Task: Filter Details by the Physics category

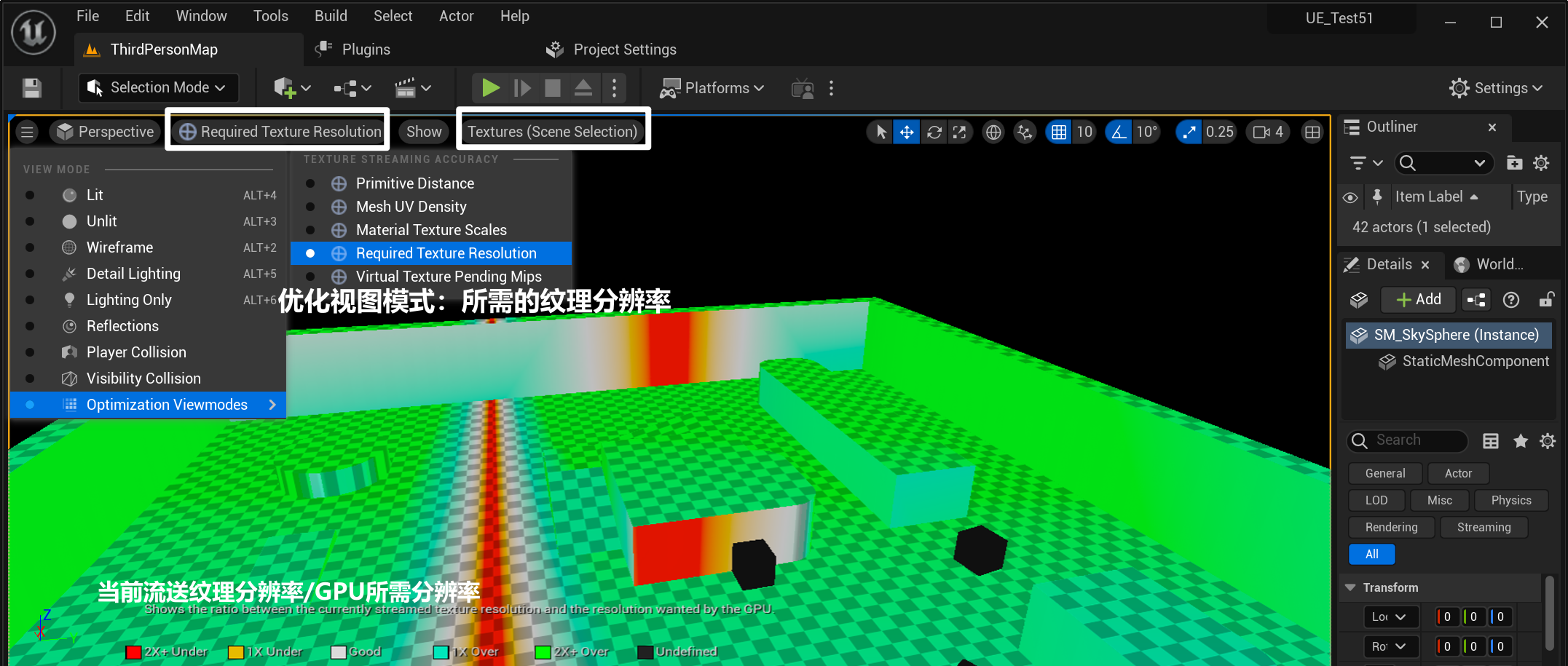Action: [x=1510, y=500]
